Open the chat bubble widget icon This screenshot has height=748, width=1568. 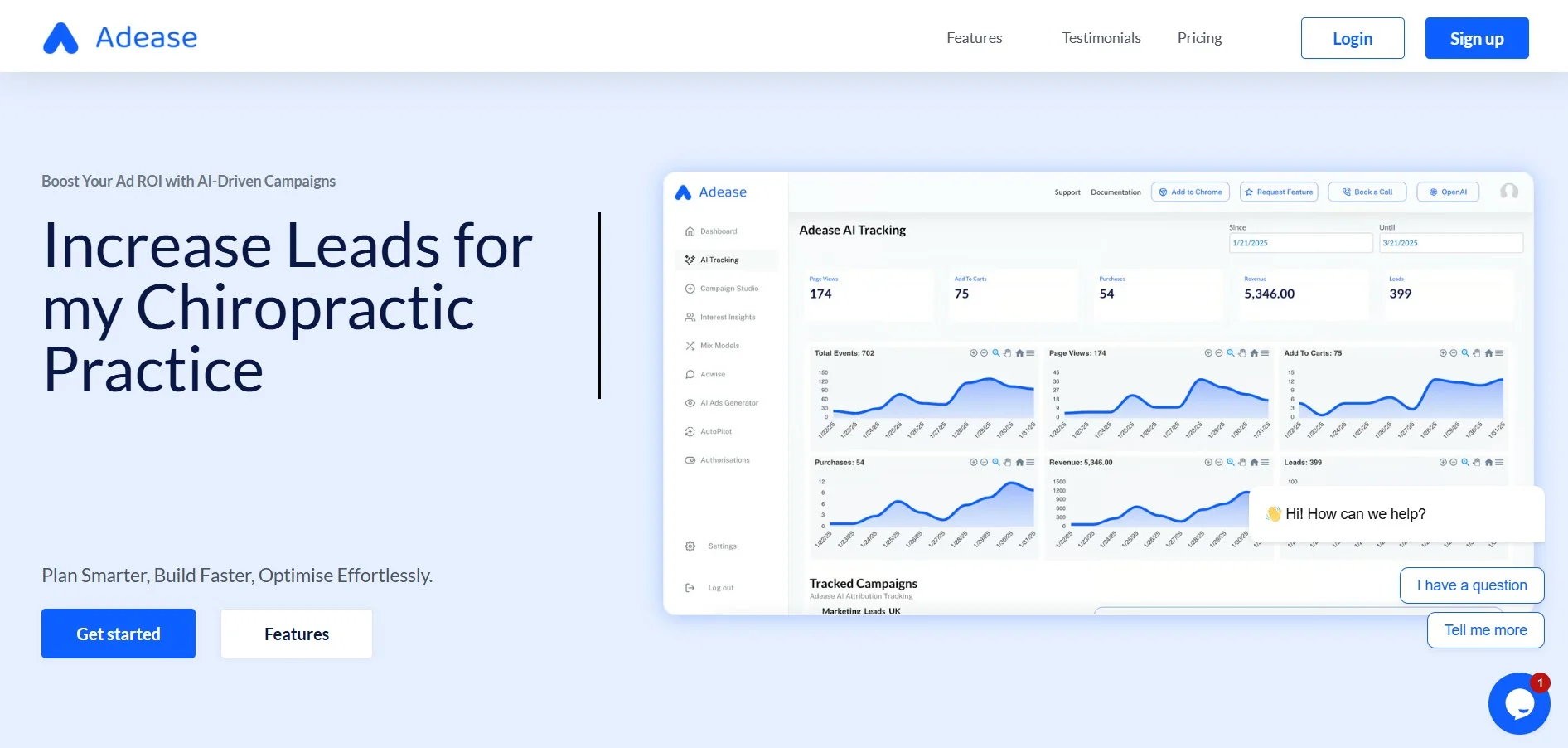click(x=1518, y=703)
